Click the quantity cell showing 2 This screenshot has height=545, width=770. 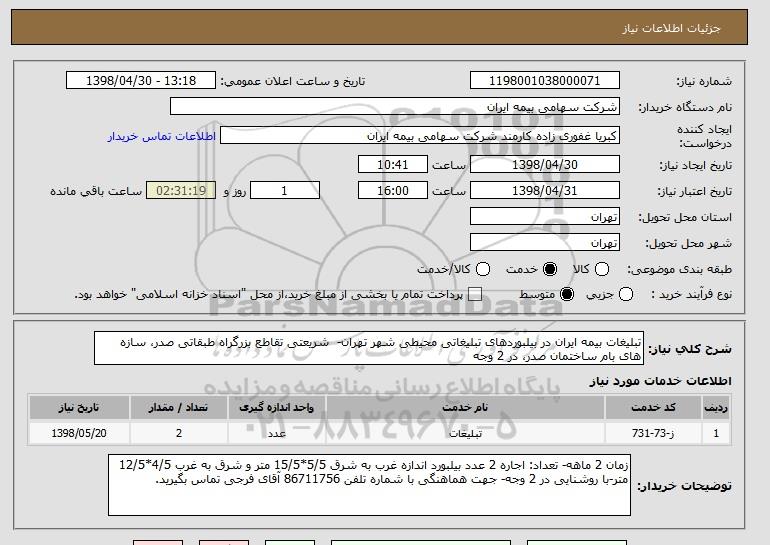tap(178, 434)
